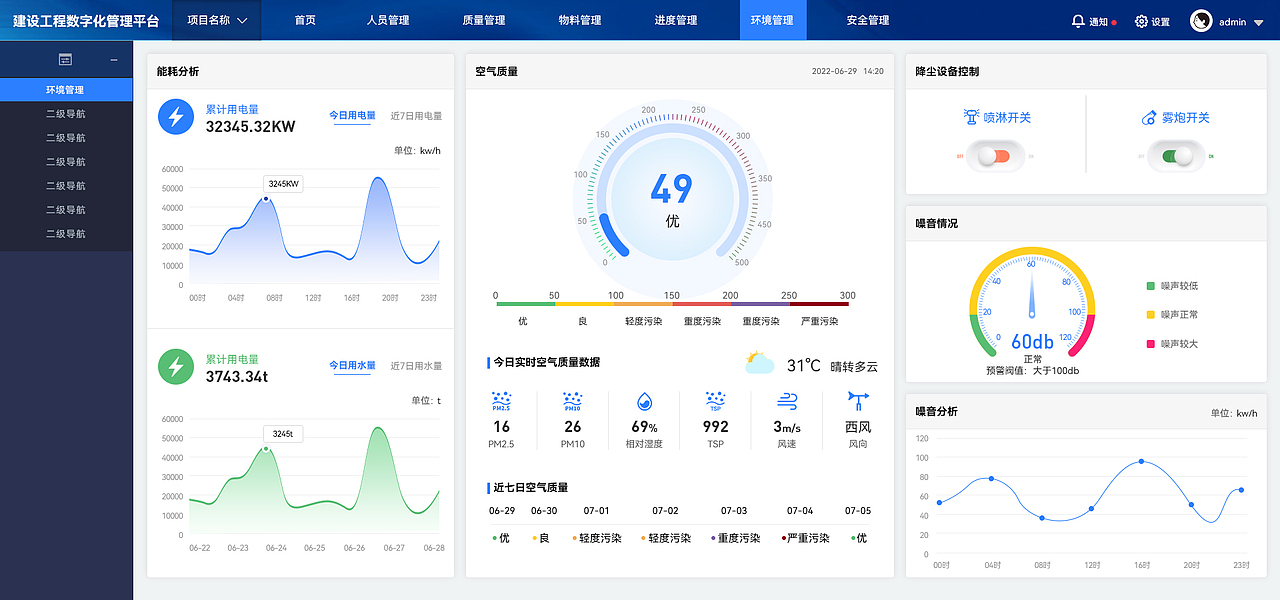Viewport: 1280px width, 600px height.
Task: Select the PM10 air quality icon
Action: click(x=572, y=402)
